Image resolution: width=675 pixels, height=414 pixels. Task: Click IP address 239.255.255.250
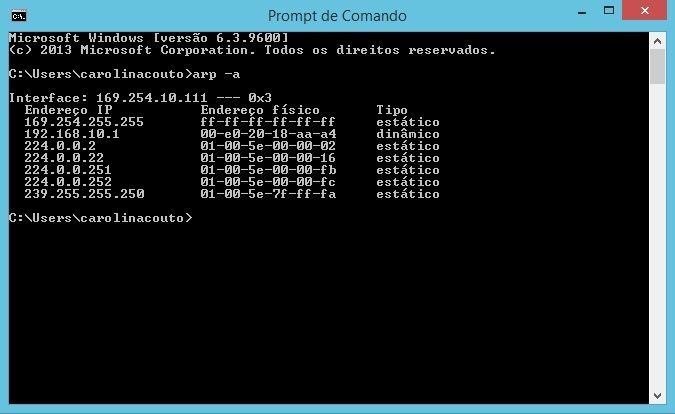(x=84, y=194)
